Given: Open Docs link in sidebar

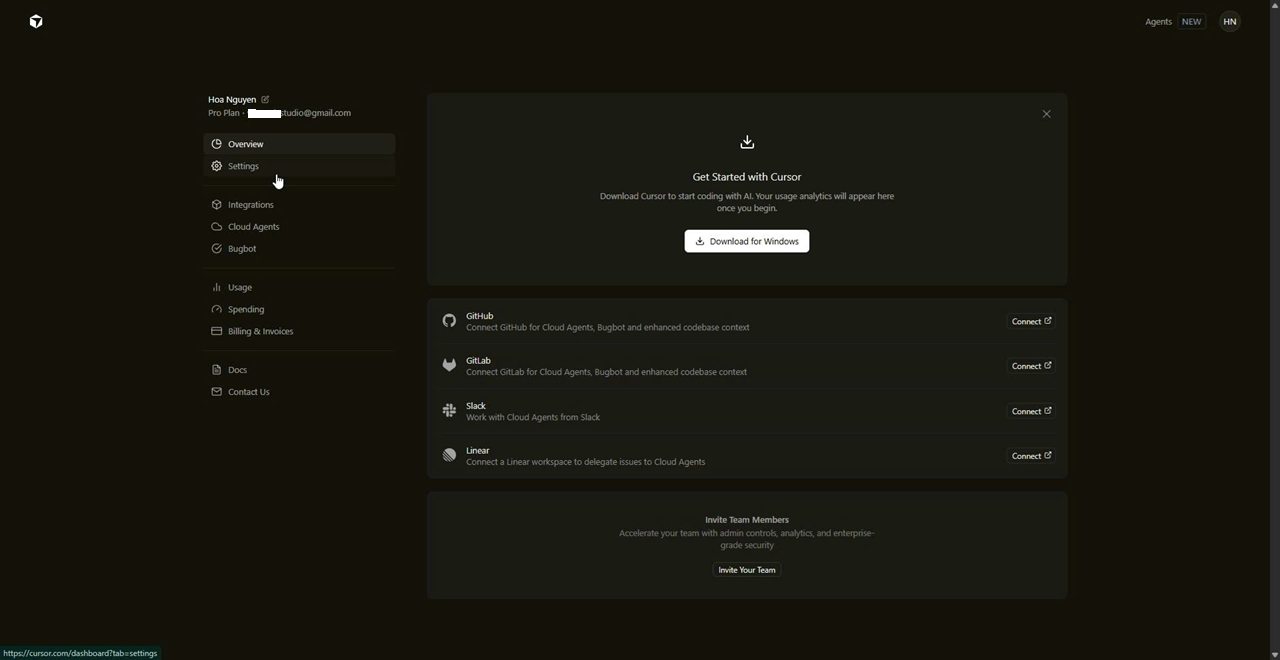Looking at the screenshot, I should coord(299,370).
